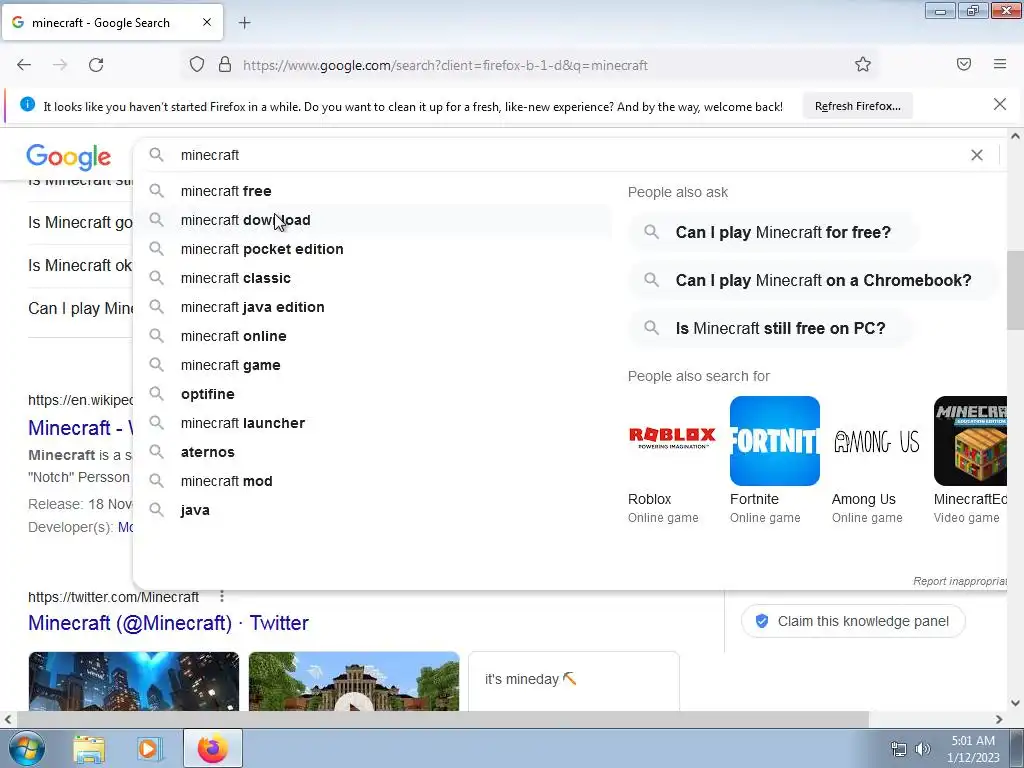Click Claim this knowledge panel button
This screenshot has width=1024, height=768.
pos(853,621)
